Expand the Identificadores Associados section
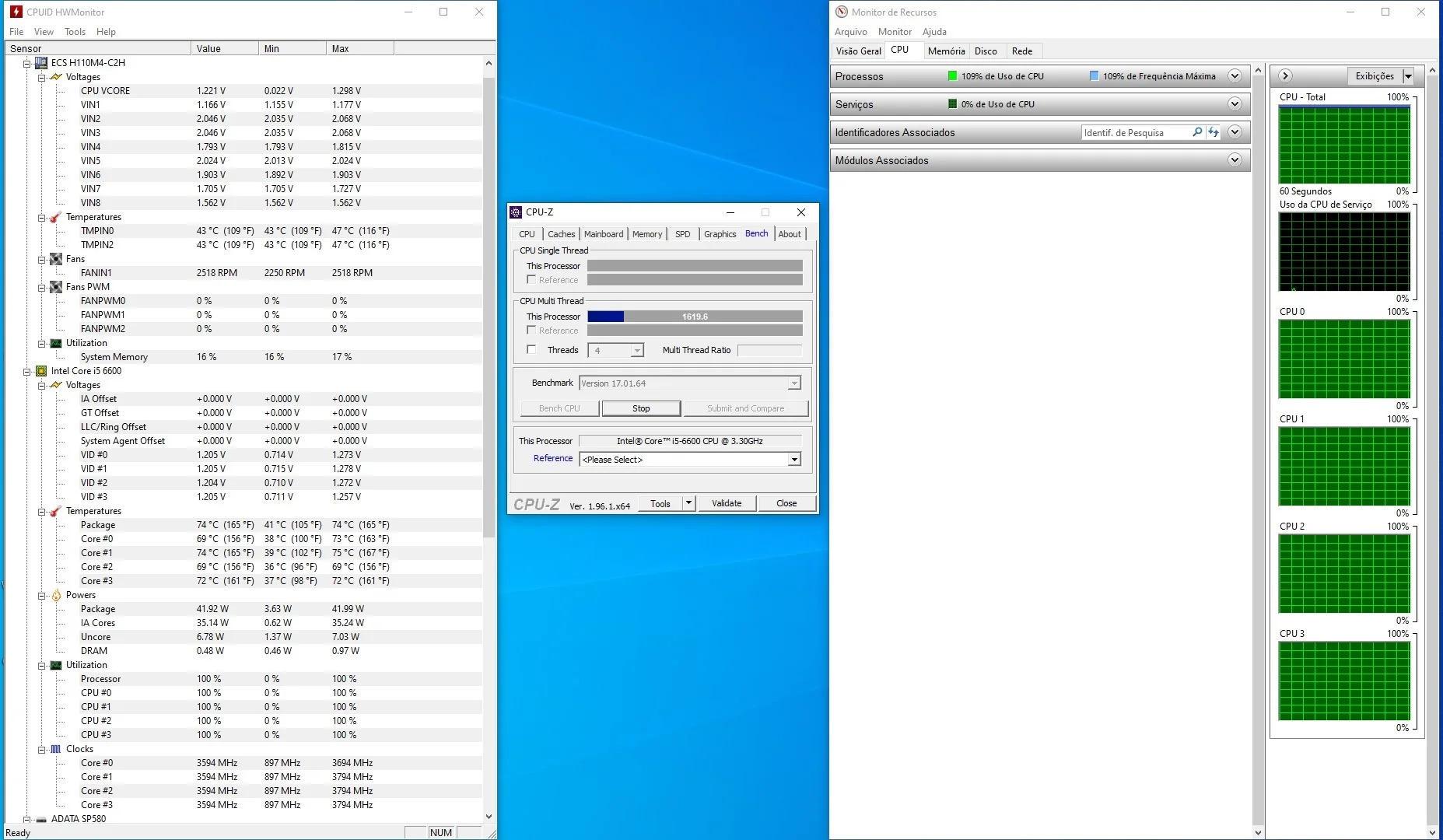Image resolution: width=1443 pixels, height=840 pixels. (x=1235, y=132)
